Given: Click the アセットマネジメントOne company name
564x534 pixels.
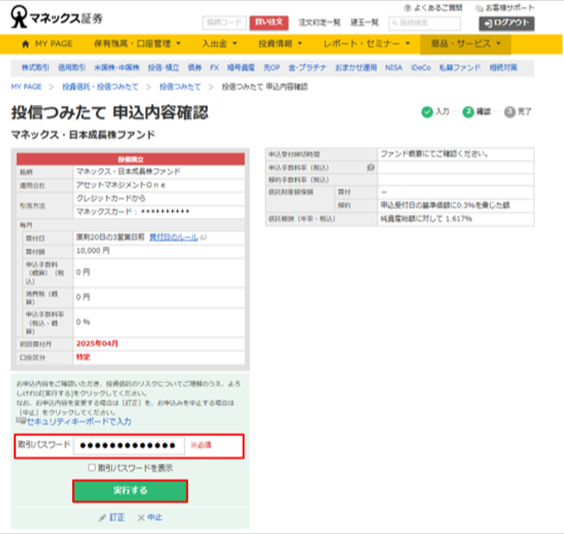Looking at the screenshot, I should click(x=121, y=185).
